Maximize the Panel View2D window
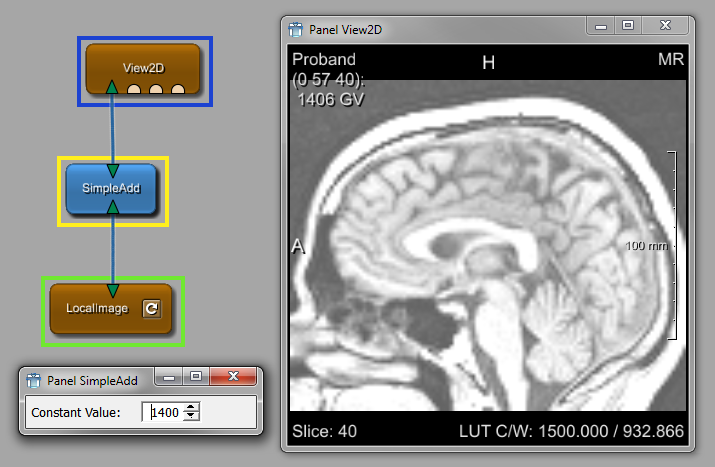 [x=627, y=27]
